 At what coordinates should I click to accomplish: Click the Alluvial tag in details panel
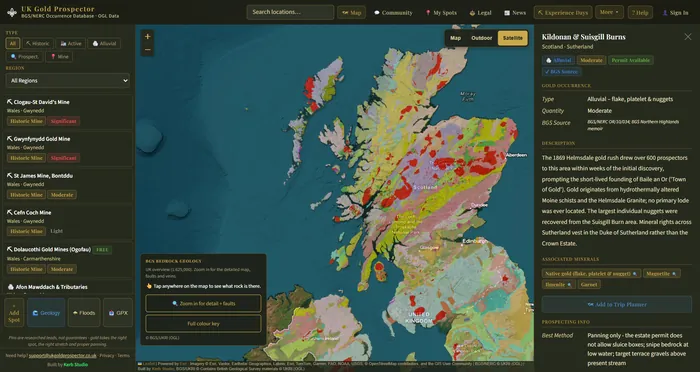(x=558, y=60)
